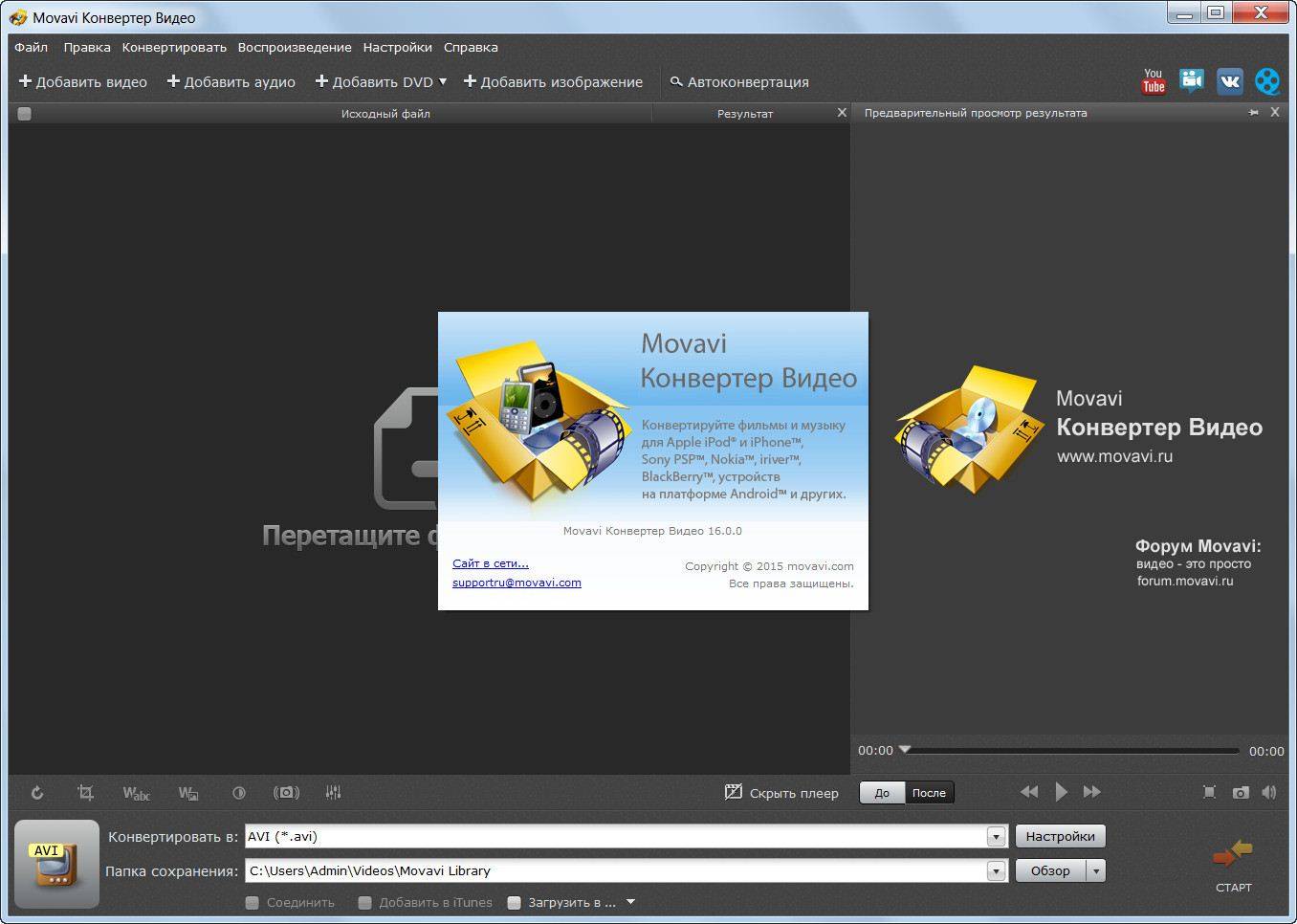Click the YouTube icon in toolbar
Screen dimensions: 1297x924
point(1154,81)
